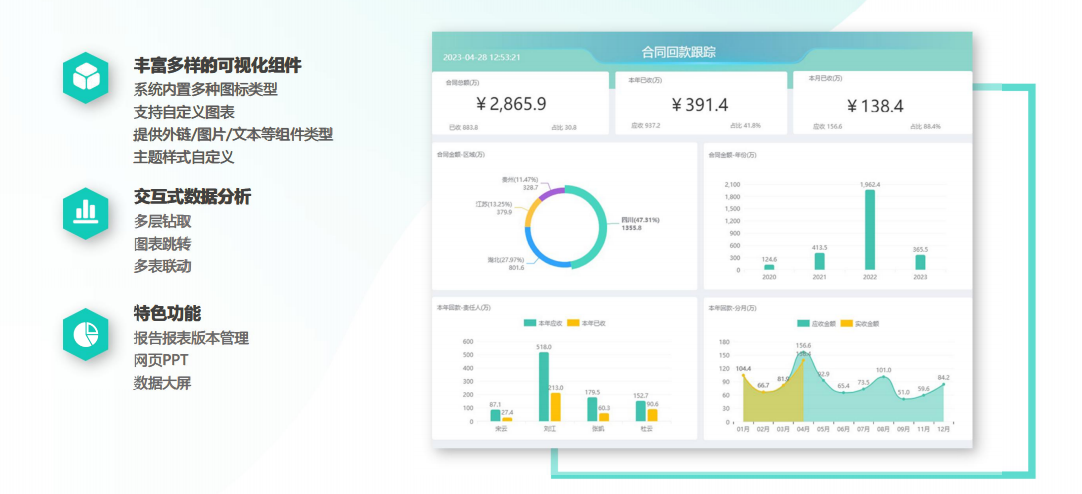The height and width of the screenshot is (494, 1082).
Task: Click the 2021 bar valued 413.5
Action: point(819,261)
